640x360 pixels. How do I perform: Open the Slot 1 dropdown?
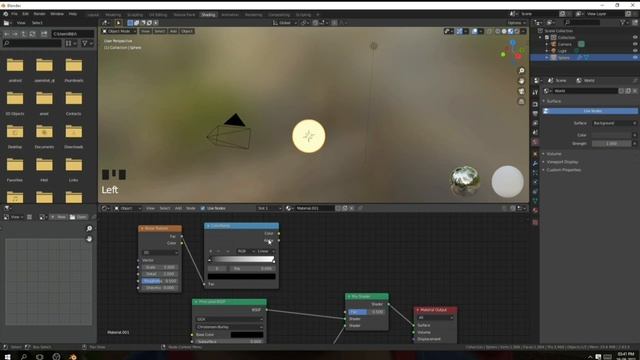[269, 208]
